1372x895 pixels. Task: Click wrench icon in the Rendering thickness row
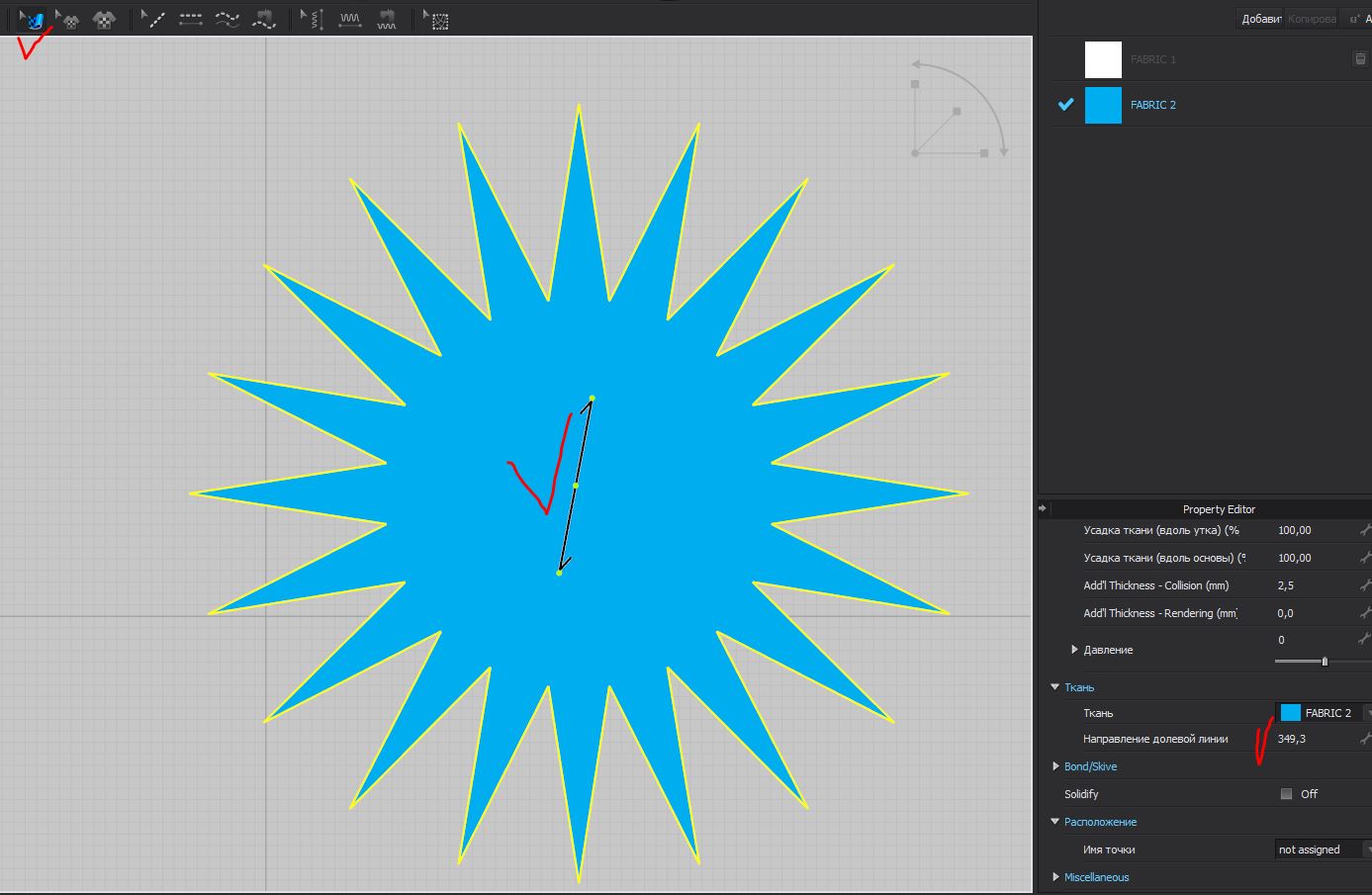[x=1365, y=613]
